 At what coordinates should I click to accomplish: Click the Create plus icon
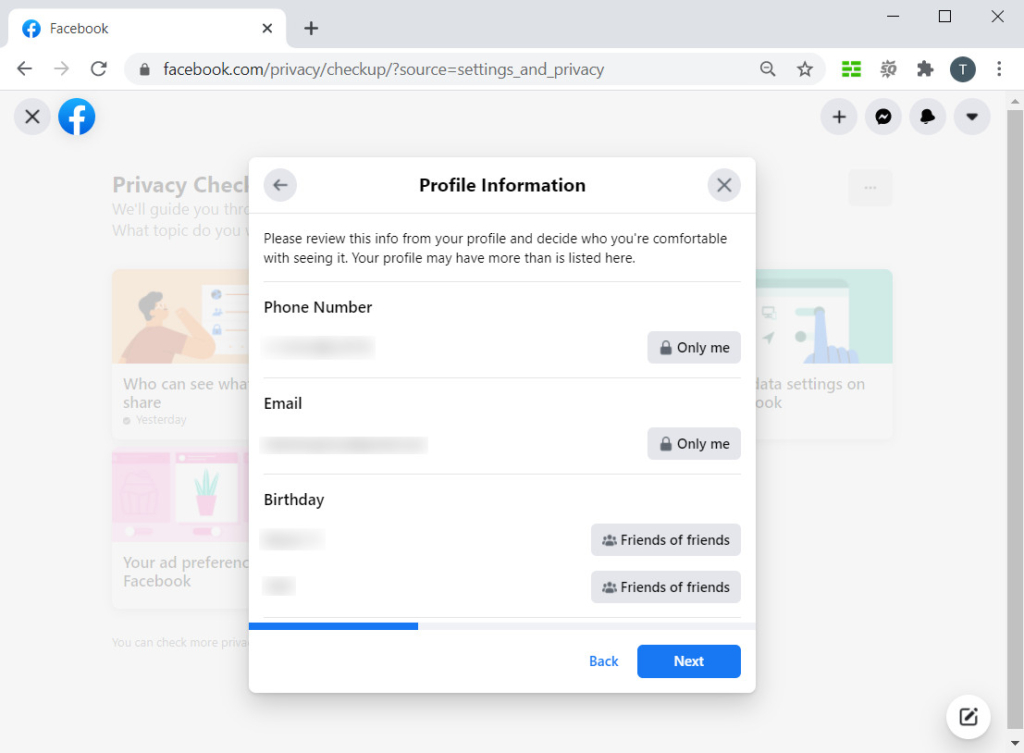[839, 117]
